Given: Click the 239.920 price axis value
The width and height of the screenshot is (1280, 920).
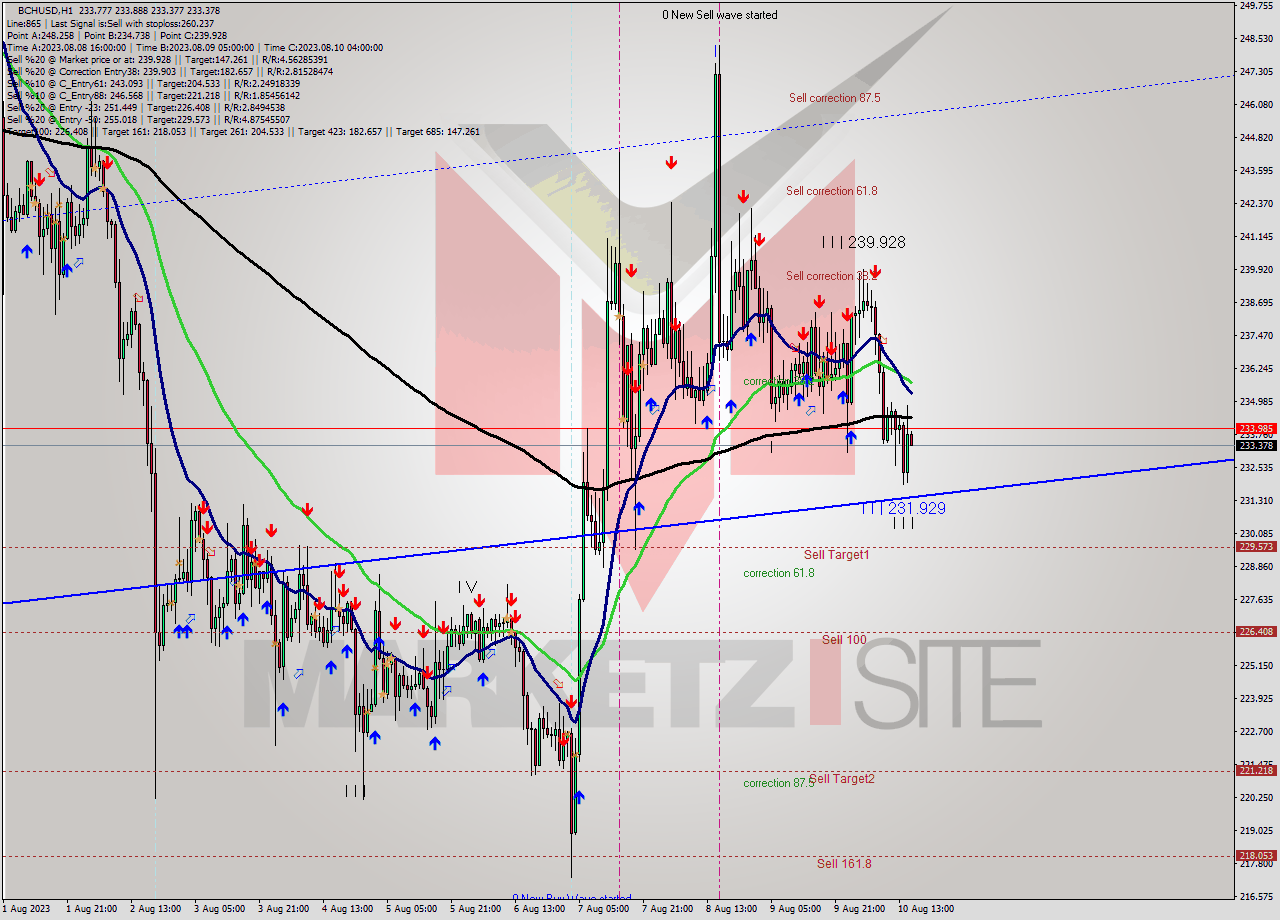Looking at the screenshot, I should [x=1256, y=270].
